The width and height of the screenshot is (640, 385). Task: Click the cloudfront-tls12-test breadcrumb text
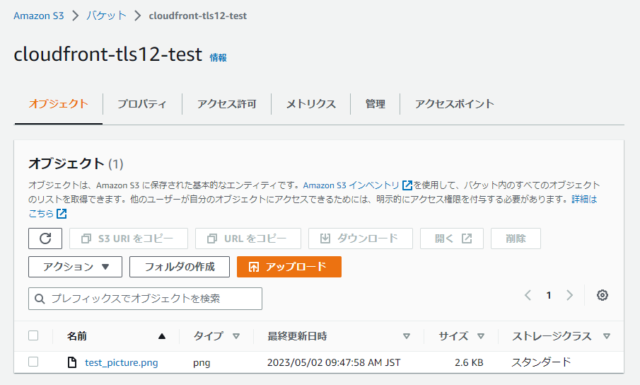tap(198, 16)
